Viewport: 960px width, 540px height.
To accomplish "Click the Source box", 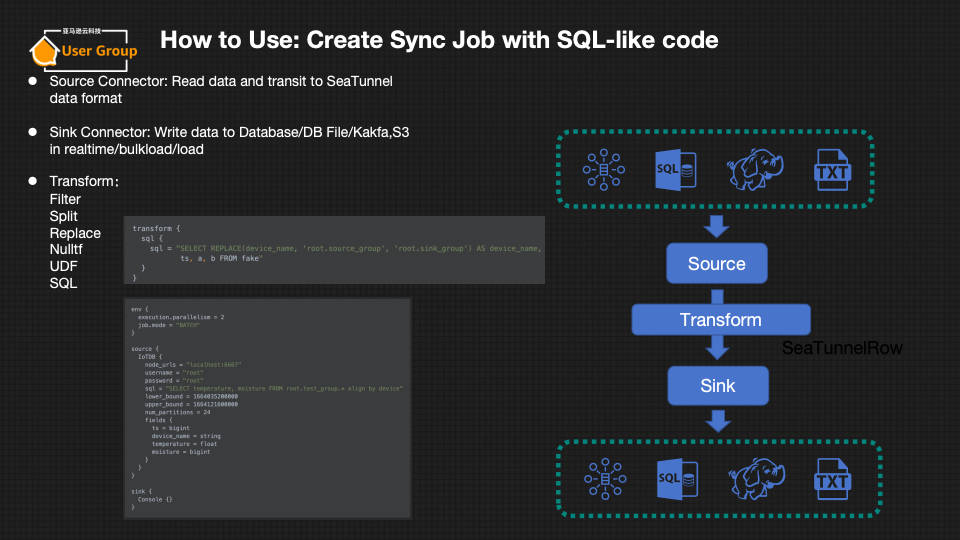I will 716,263.
